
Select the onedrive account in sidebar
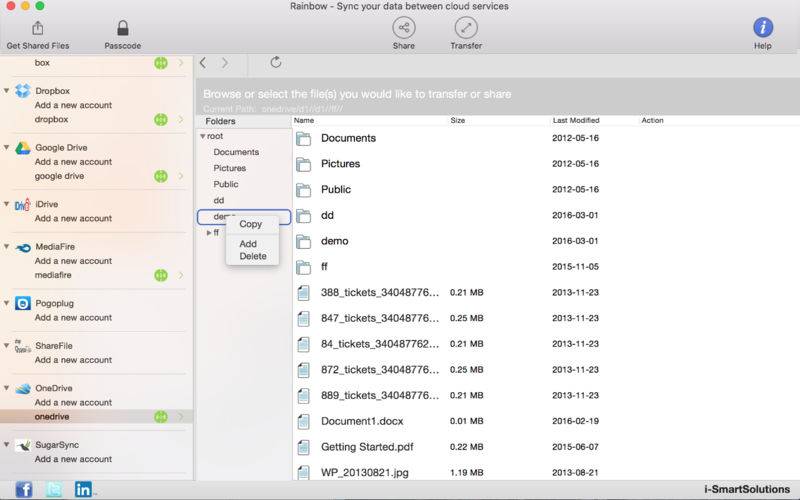pos(96,417)
